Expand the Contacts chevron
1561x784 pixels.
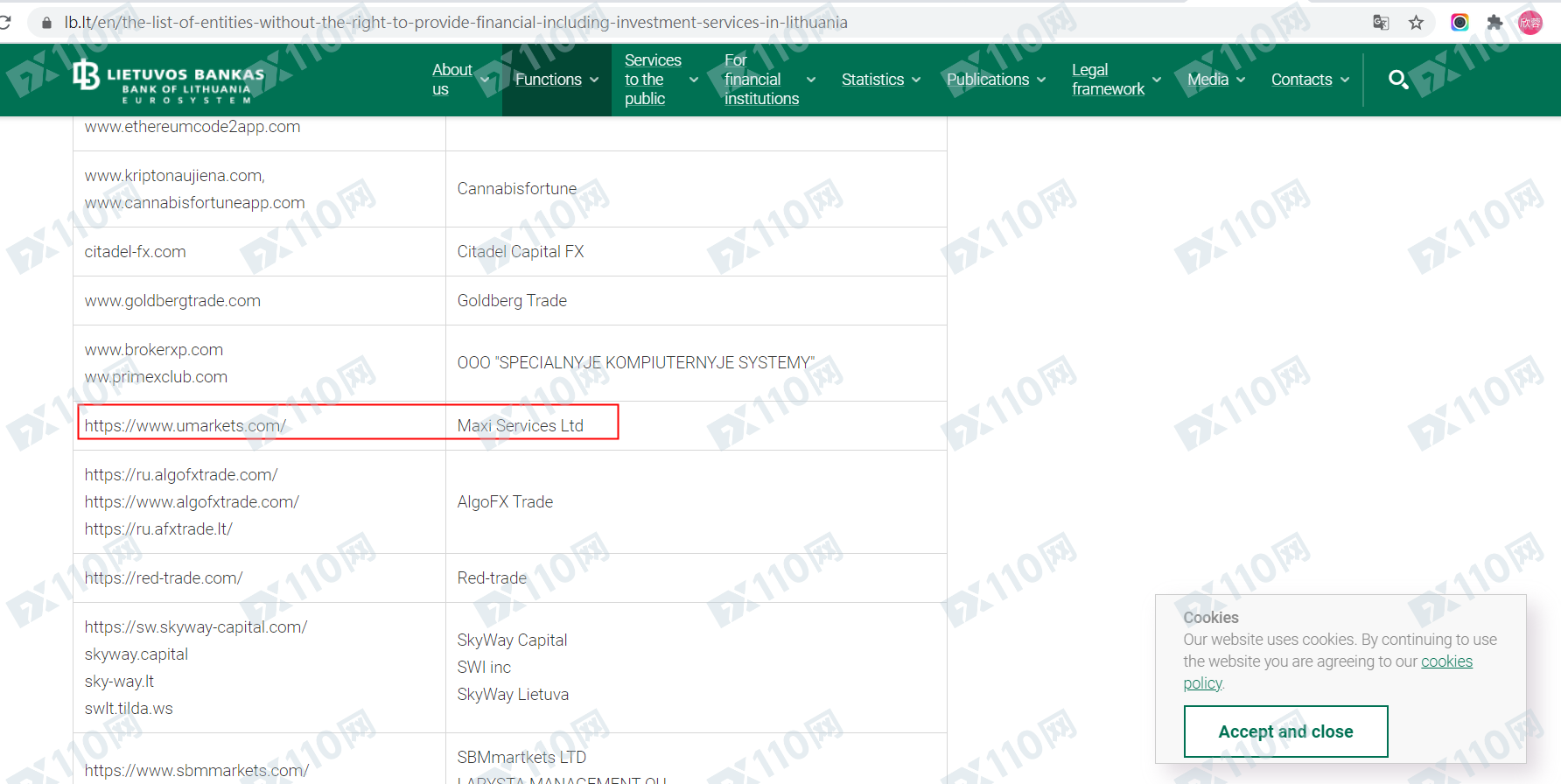pos(1345,80)
